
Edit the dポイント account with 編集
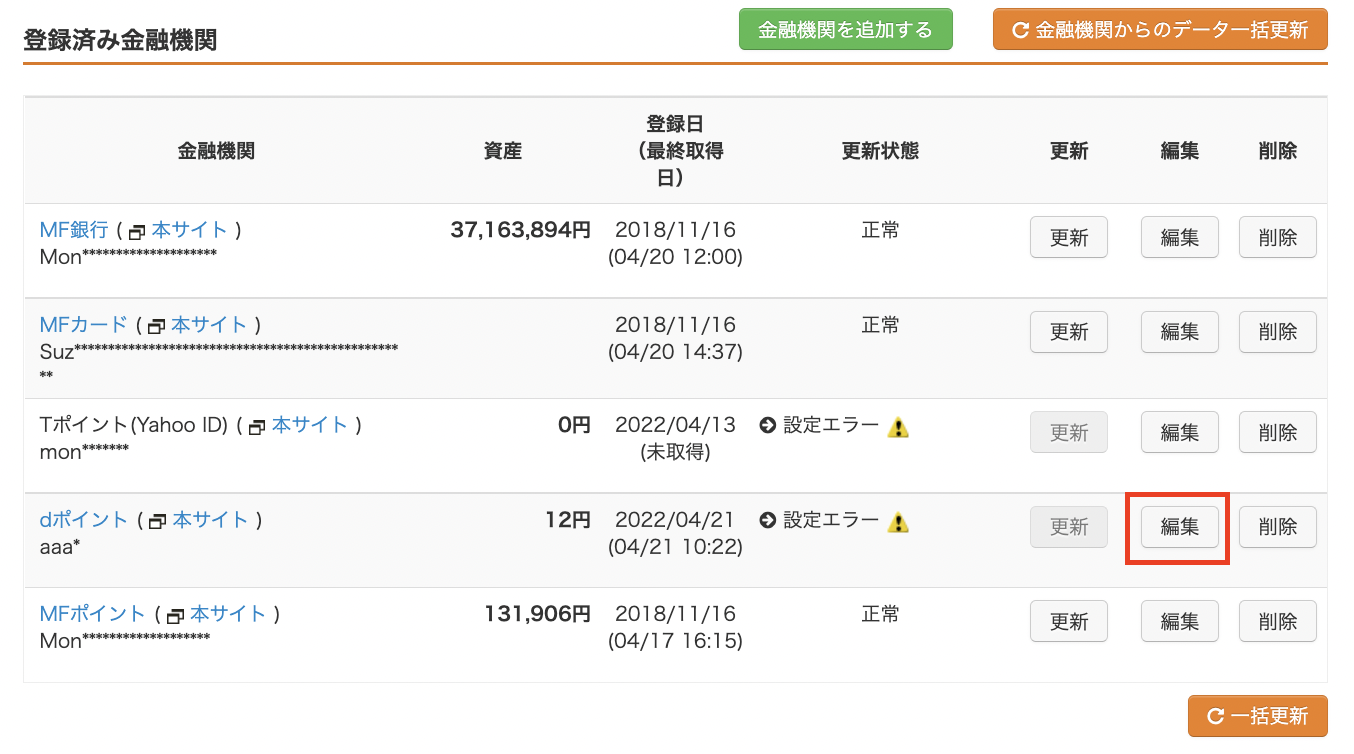(1180, 527)
